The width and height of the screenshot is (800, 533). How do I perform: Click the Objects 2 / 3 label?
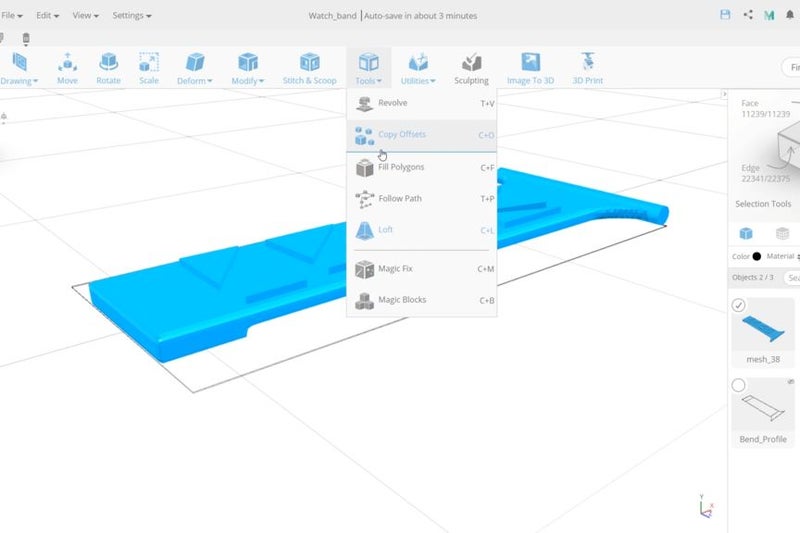pyautogui.click(x=753, y=277)
